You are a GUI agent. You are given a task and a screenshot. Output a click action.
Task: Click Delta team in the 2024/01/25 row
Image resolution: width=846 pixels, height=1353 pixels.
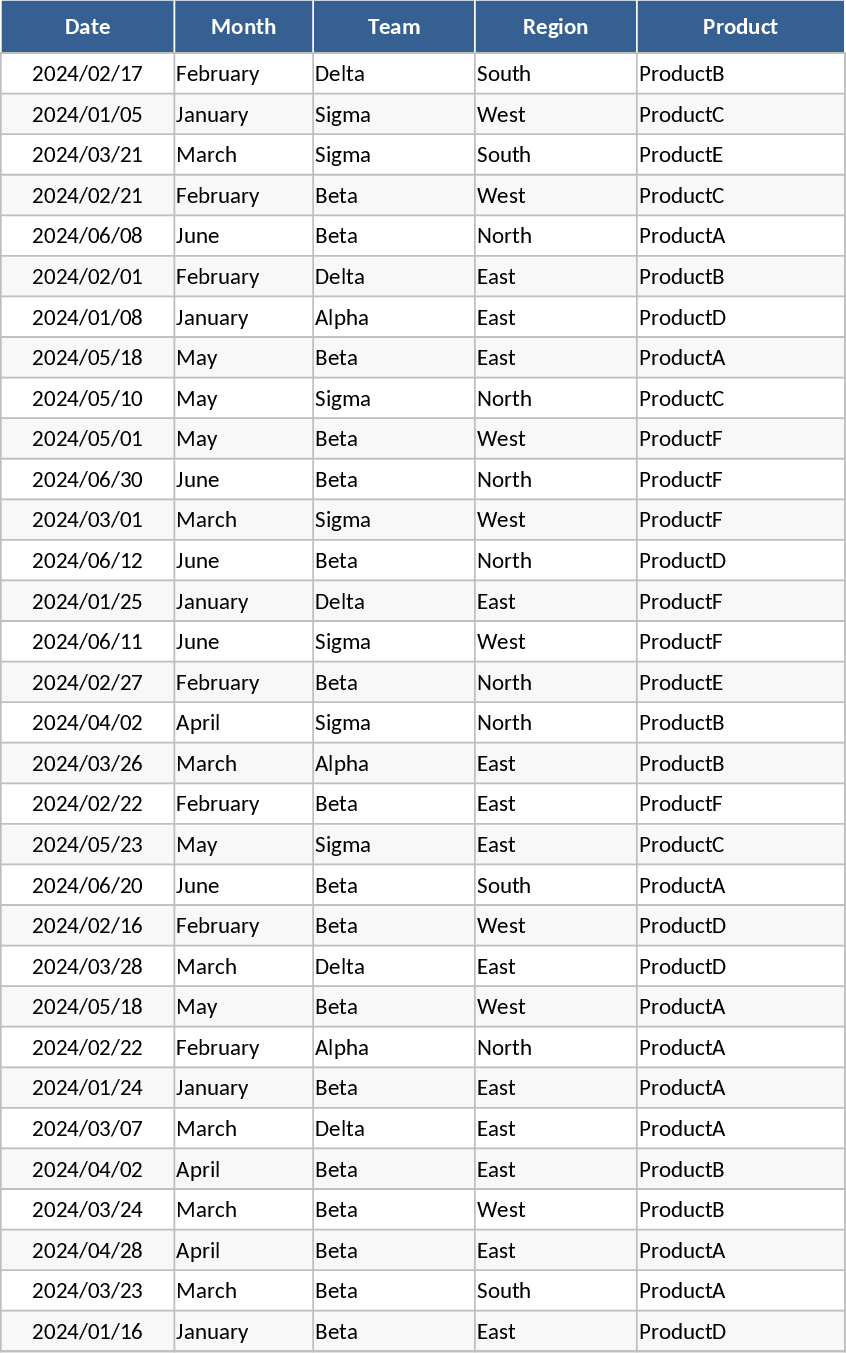pyautogui.click(x=340, y=602)
